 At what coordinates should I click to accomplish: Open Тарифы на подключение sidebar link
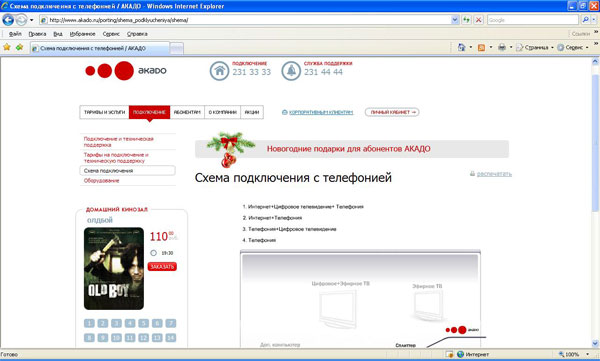coord(116,158)
